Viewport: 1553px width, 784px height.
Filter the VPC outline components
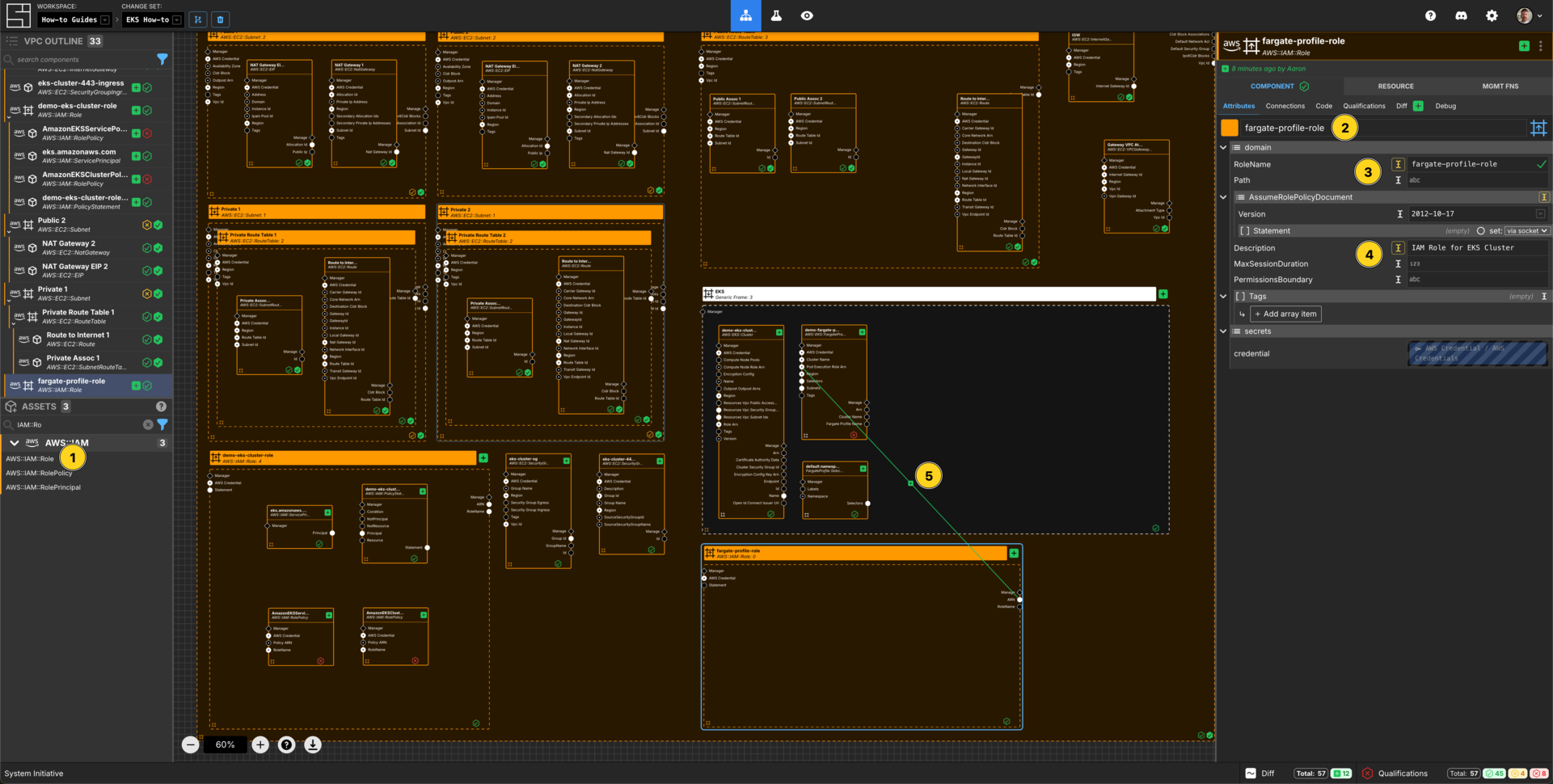[162, 59]
